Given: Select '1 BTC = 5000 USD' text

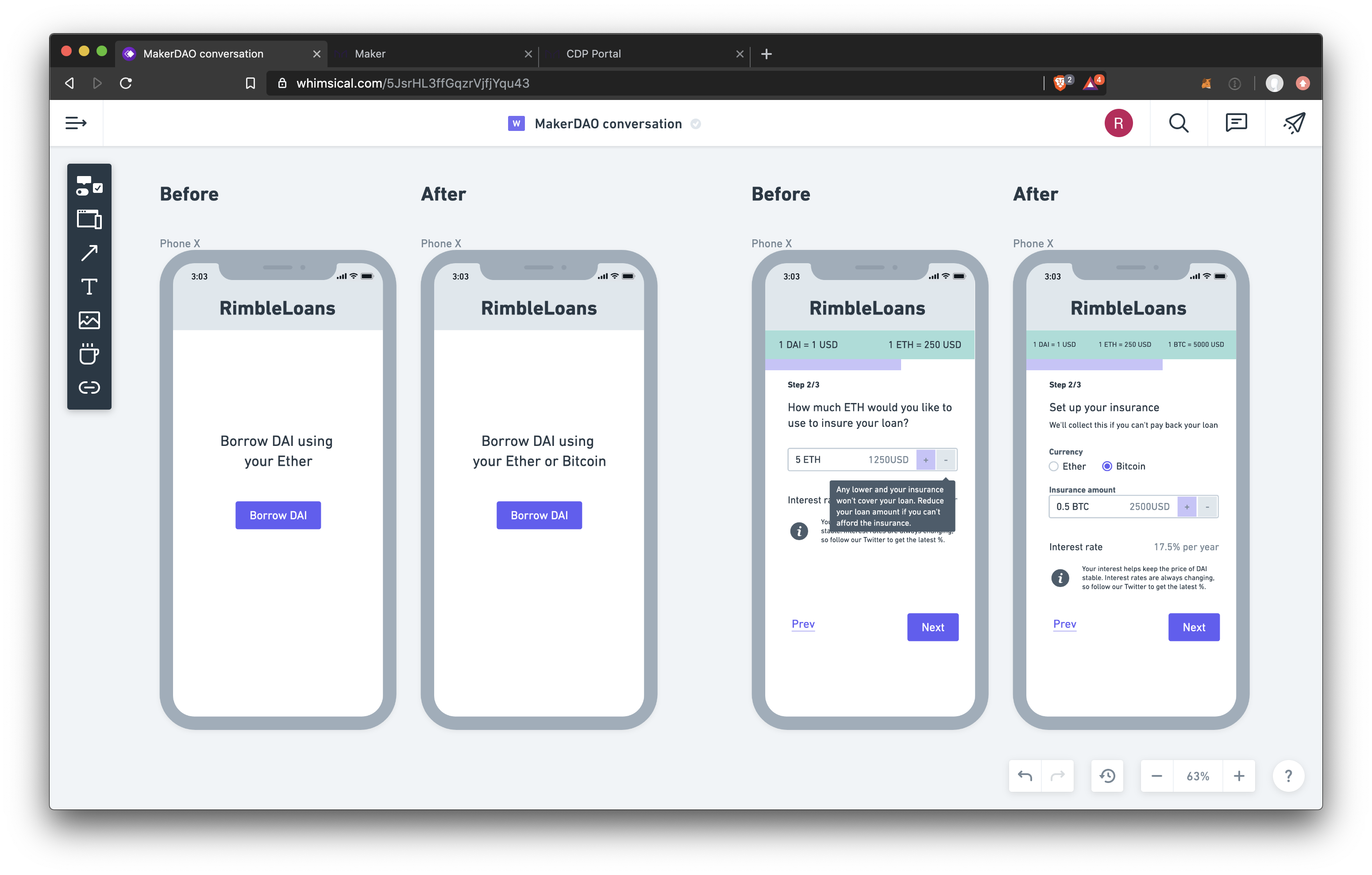Looking at the screenshot, I should pyautogui.click(x=1195, y=344).
